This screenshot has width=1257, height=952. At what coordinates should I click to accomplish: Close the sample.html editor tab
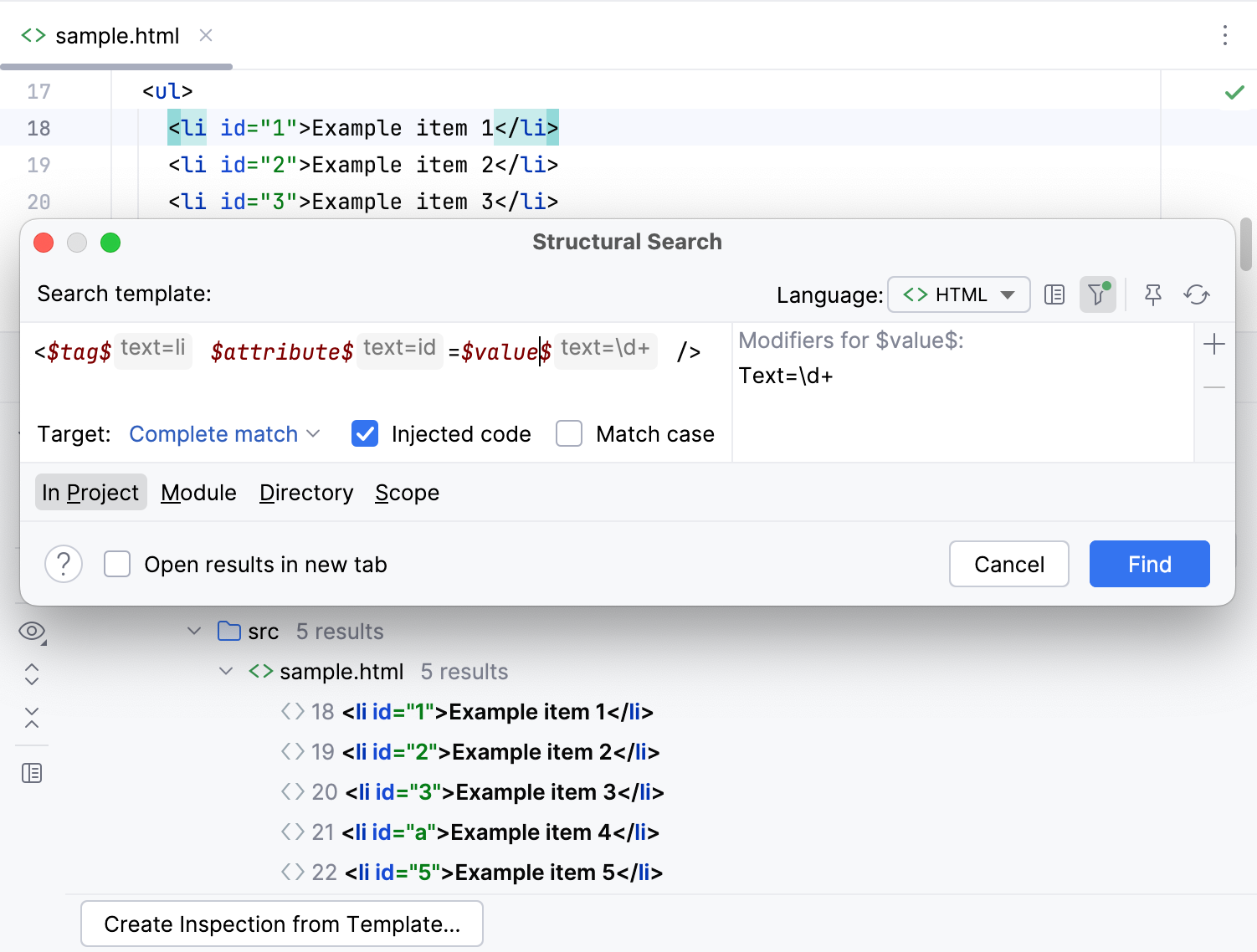point(206,36)
